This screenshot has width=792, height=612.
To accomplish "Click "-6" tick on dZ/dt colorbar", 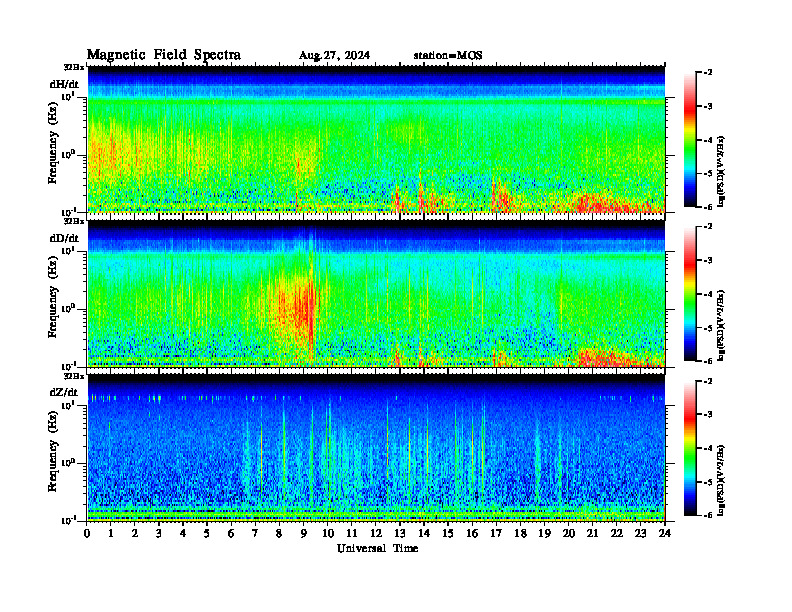I will click(x=708, y=515).
